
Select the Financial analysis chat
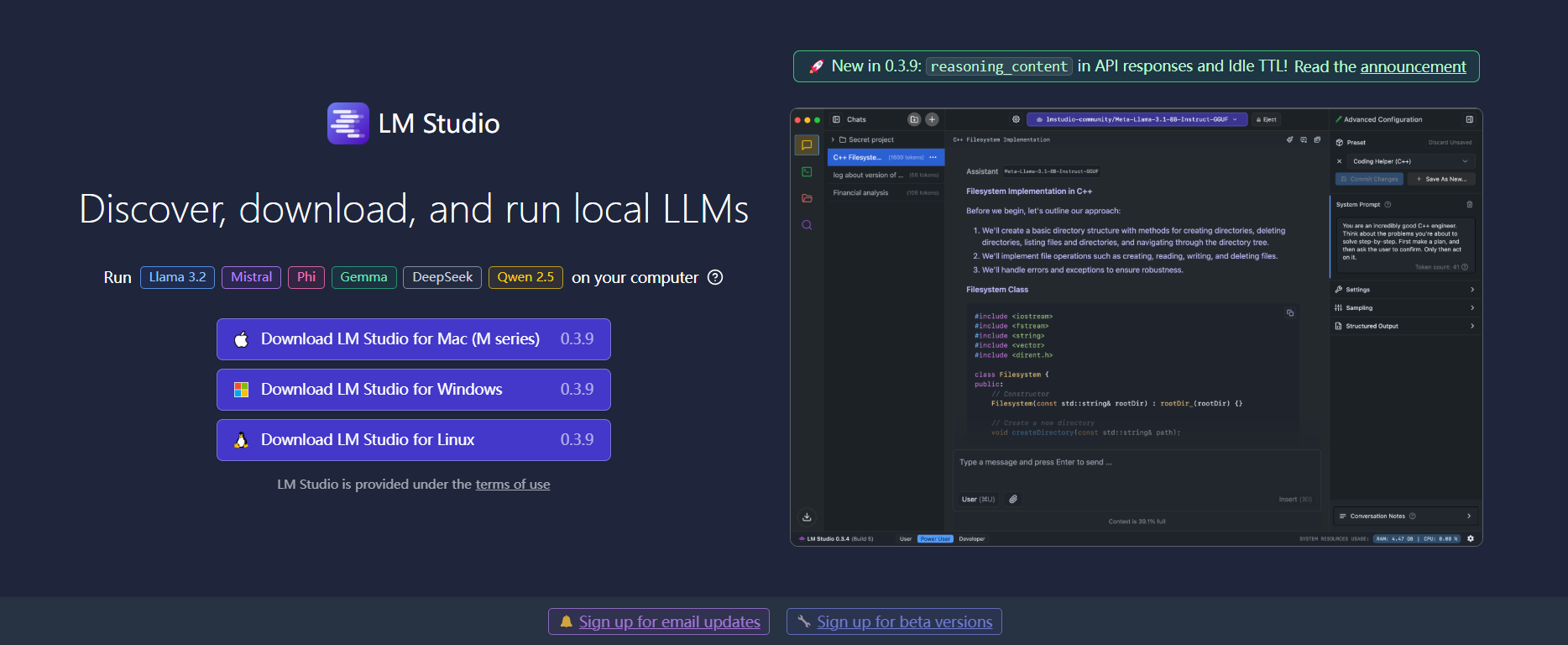(861, 193)
